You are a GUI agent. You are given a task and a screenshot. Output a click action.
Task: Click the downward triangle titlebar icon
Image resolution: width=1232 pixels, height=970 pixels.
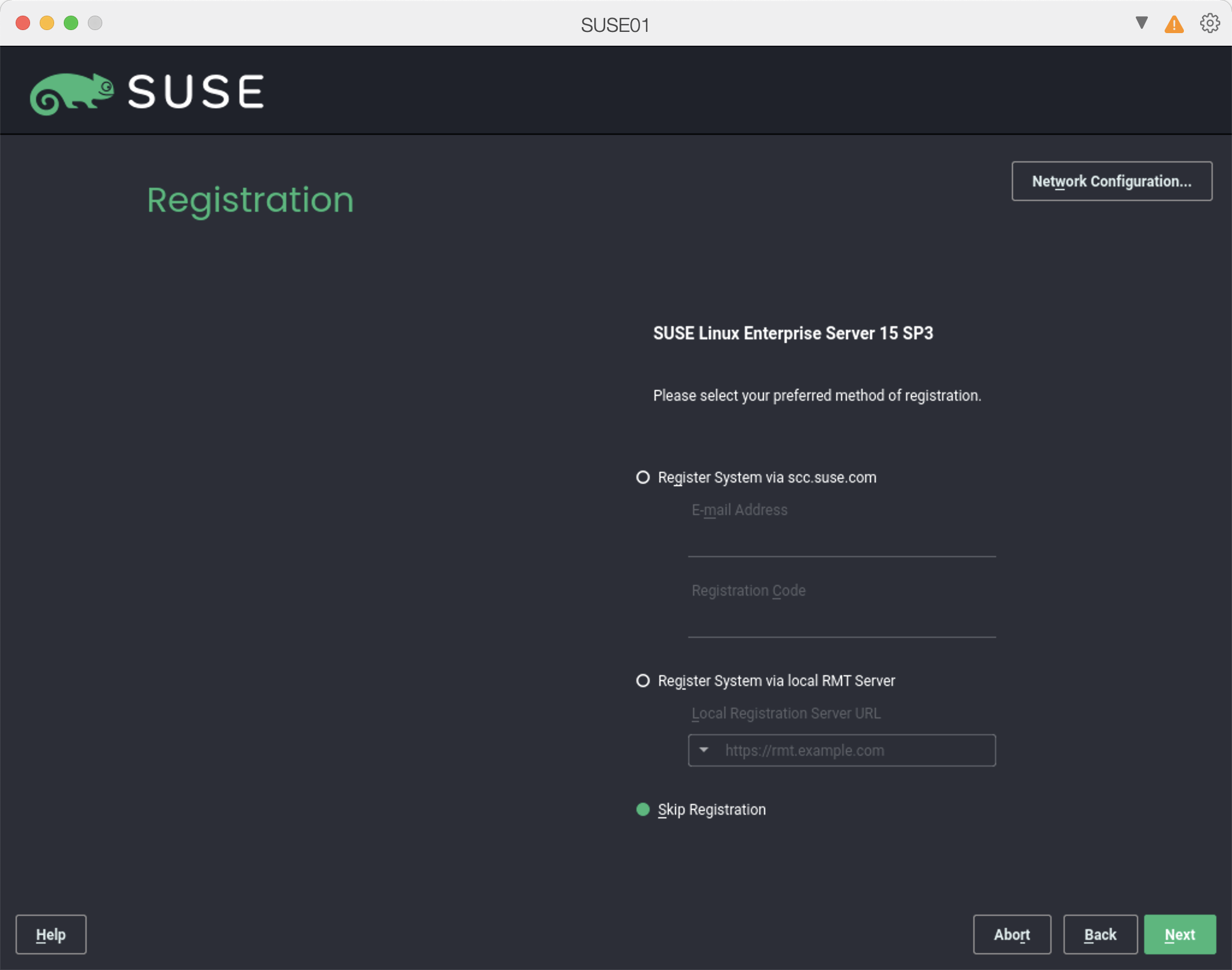point(1141,23)
